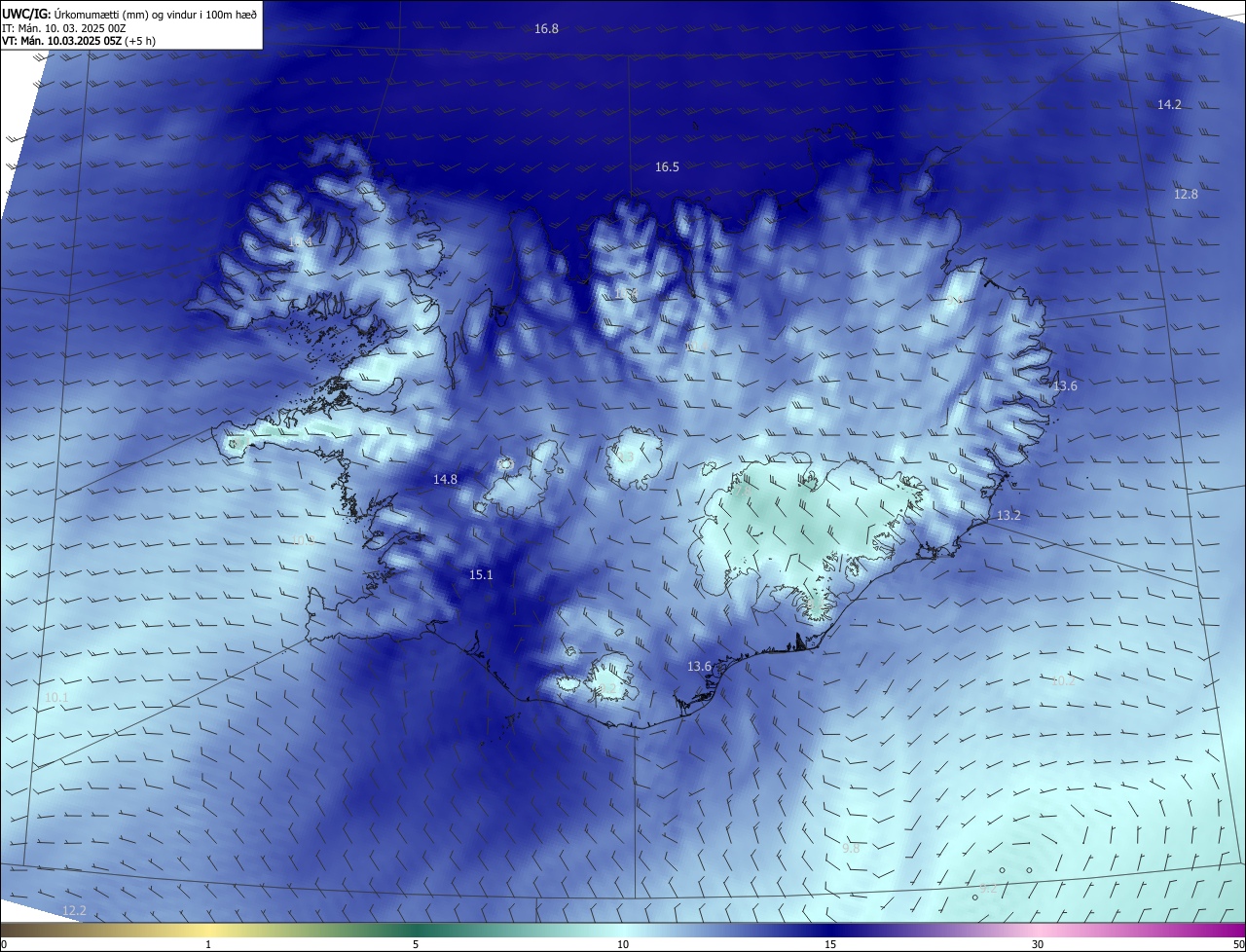This screenshot has width=1246, height=952.
Task: Click the 13.2 value label
Action: click(x=1008, y=515)
